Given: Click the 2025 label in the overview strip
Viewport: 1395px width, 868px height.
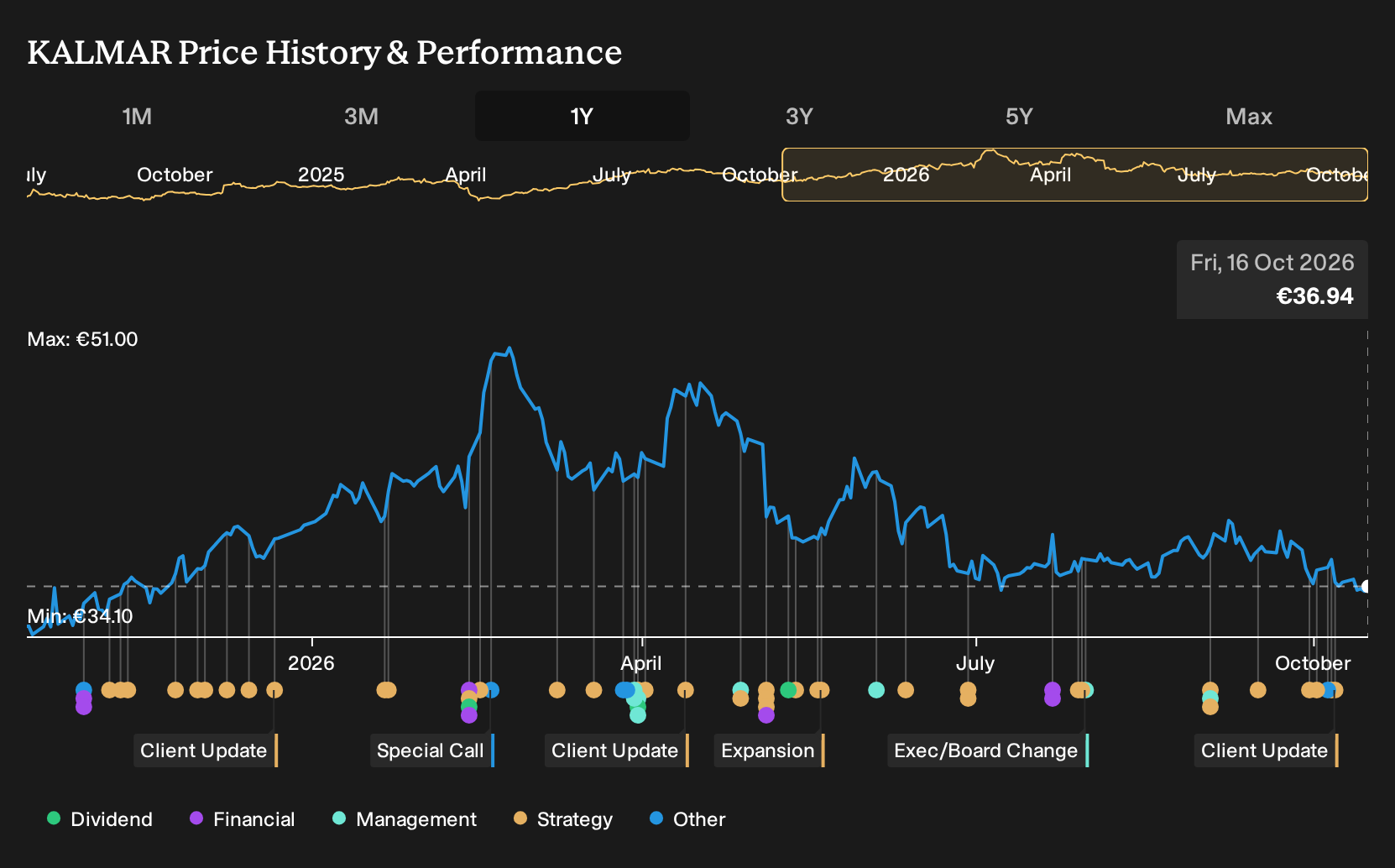Looking at the screenshot, I should 321,175.
